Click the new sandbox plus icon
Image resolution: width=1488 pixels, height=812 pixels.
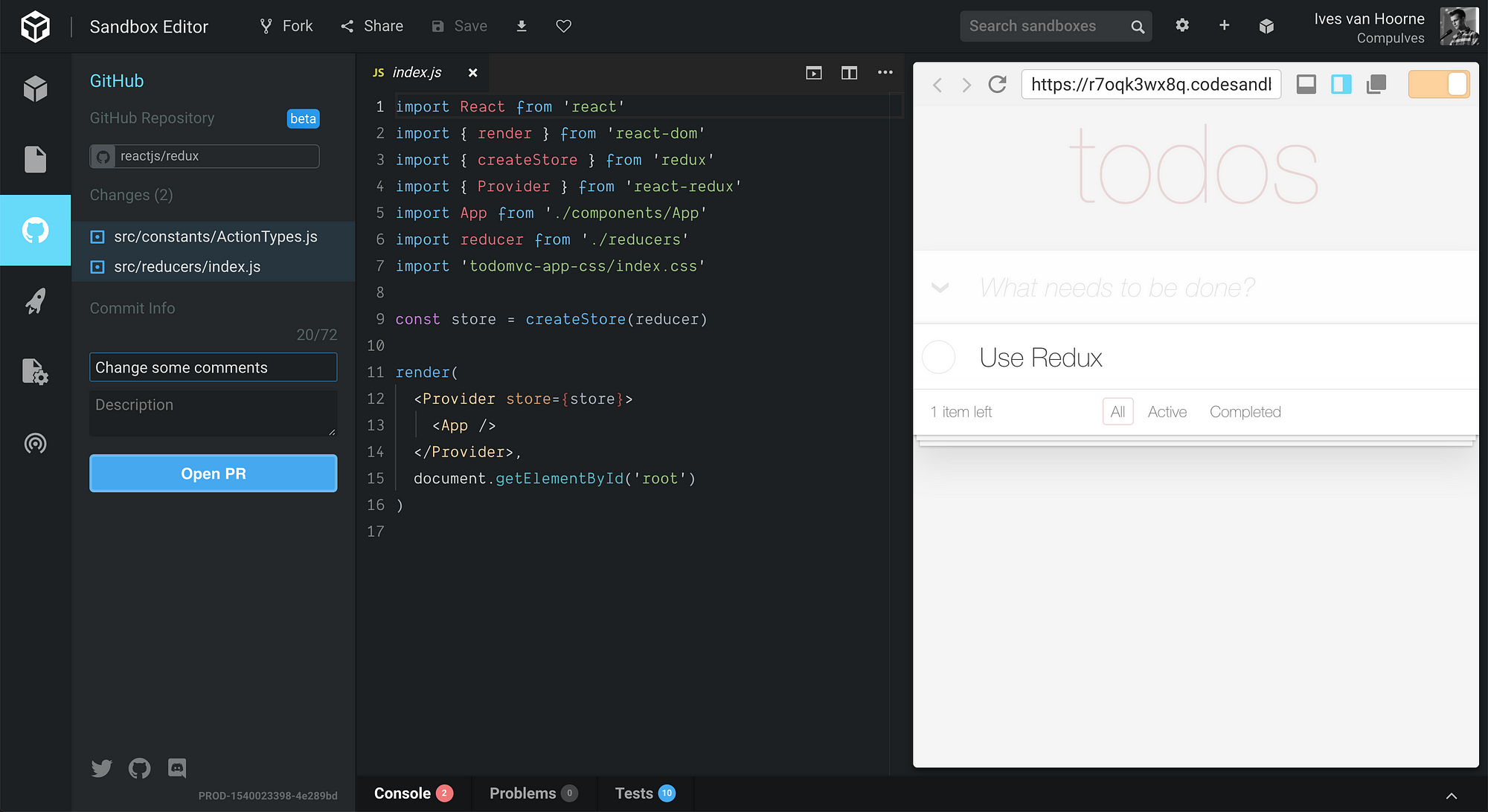pos(1225,27)
